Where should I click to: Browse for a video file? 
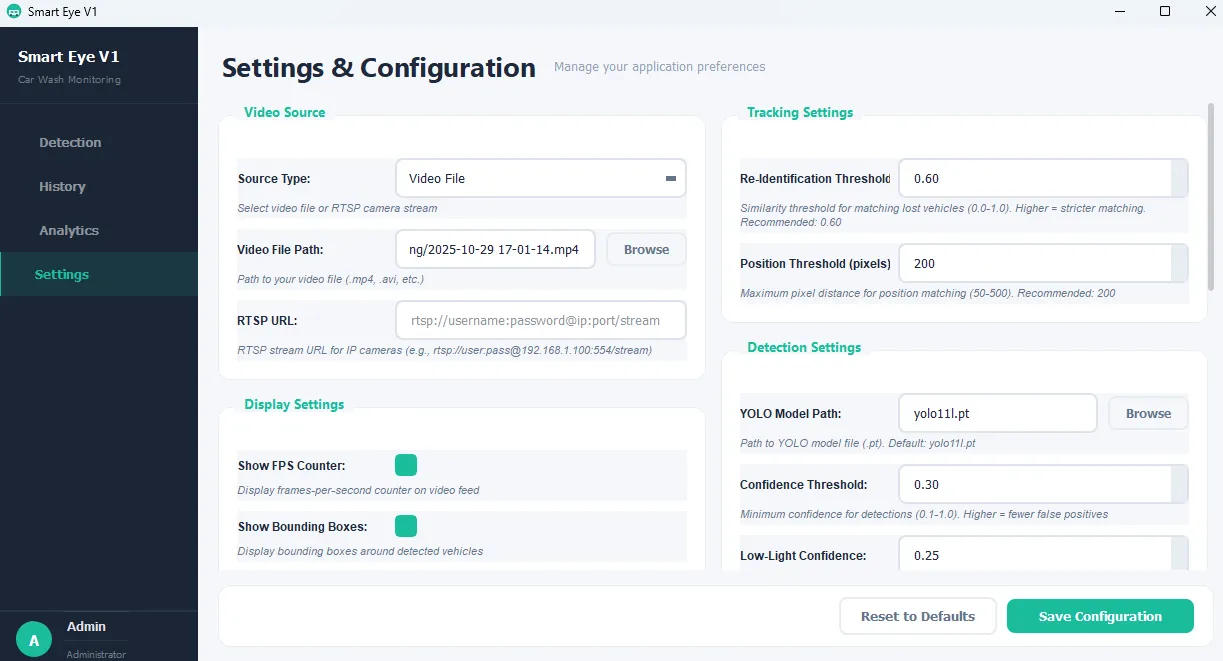click(x=646, y=249)
